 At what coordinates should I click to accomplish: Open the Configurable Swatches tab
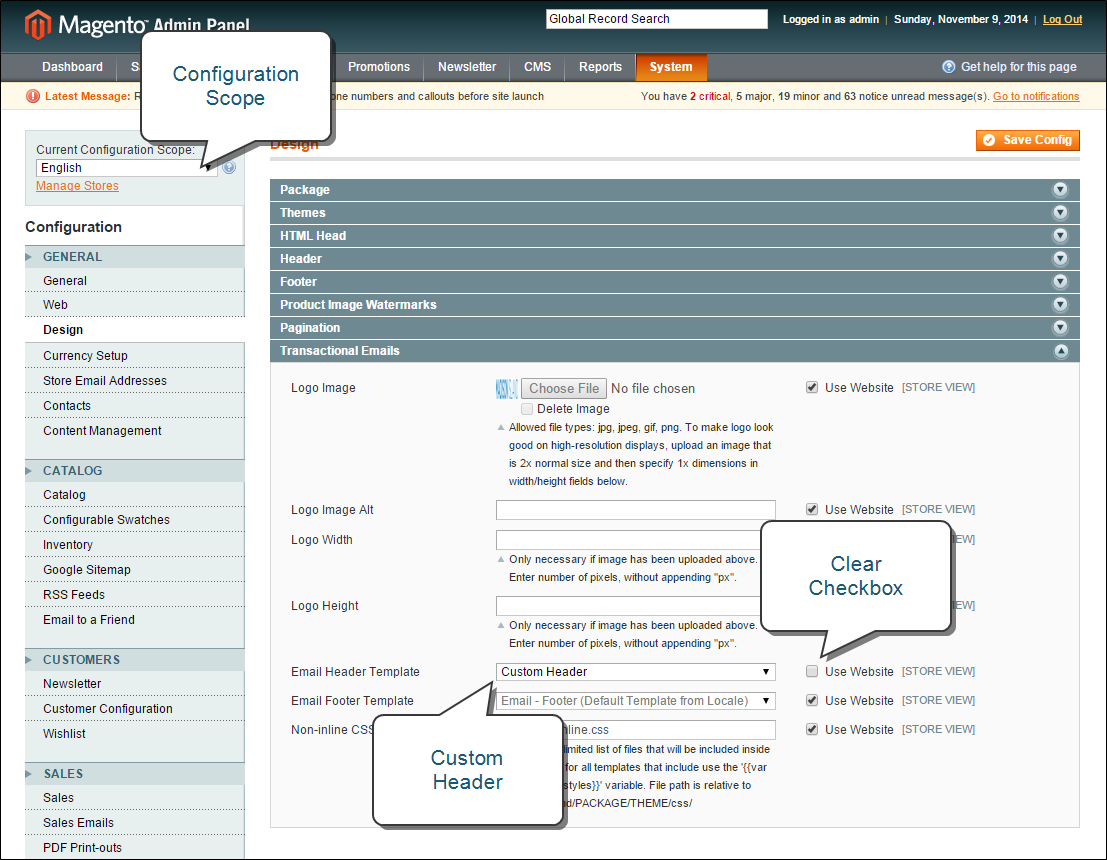pos(135,520)
